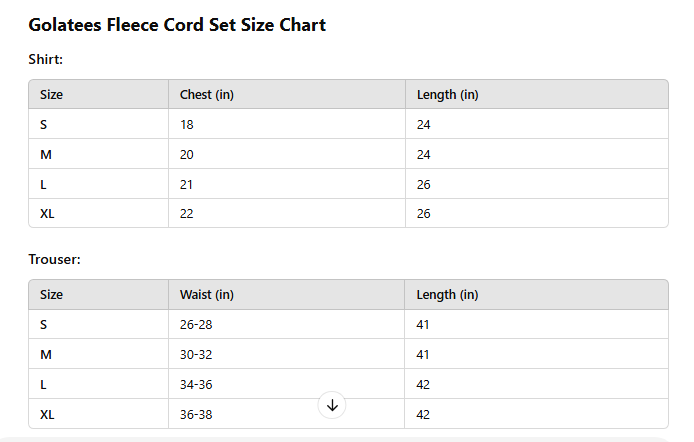Image resolution: width=694 pixels, height=442 pixels.
Task: Select chest value 18 for shirt size S
Action: 187,125
